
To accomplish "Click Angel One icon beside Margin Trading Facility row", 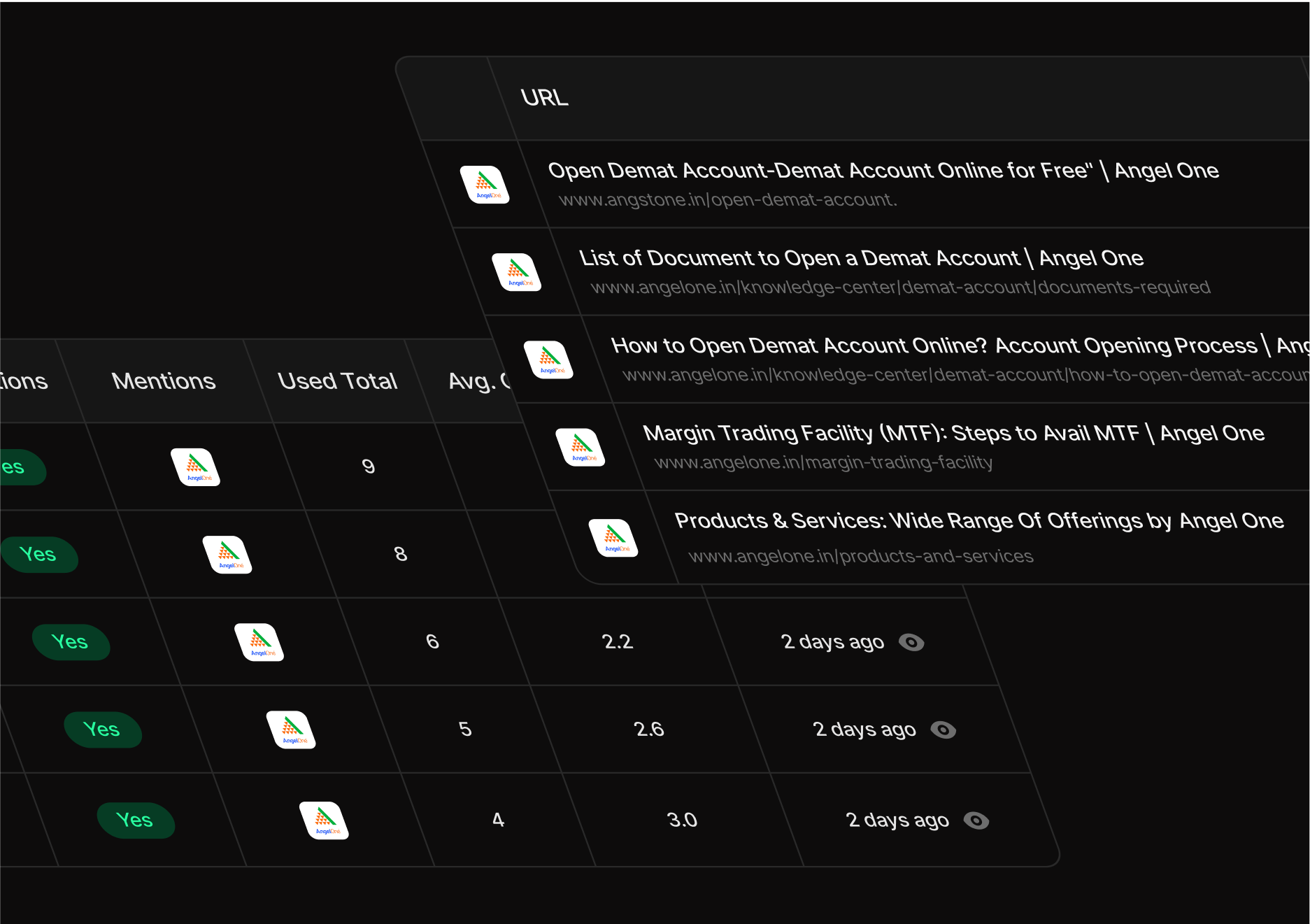I will click(581, 447).
